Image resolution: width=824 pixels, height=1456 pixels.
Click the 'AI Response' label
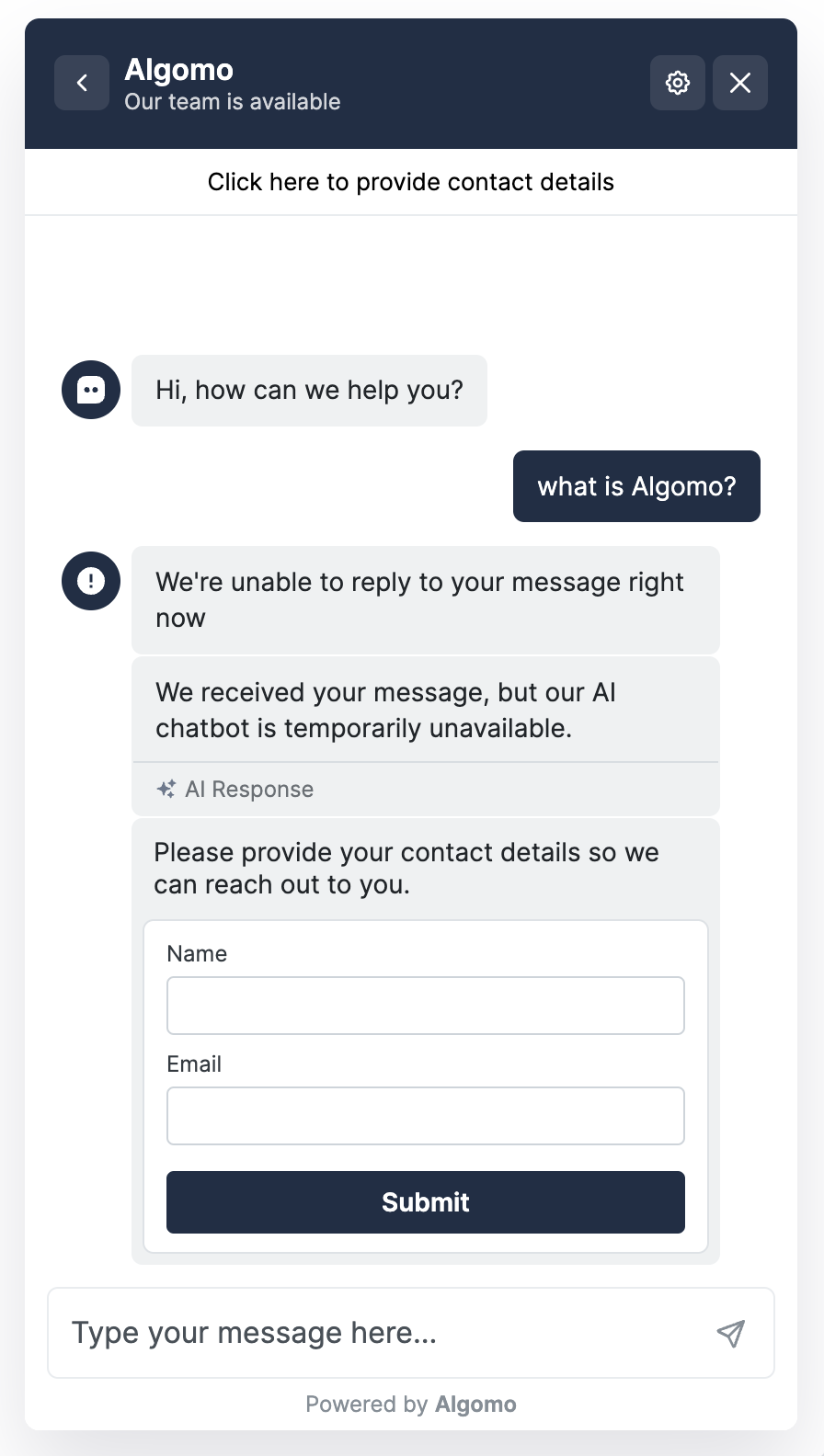coord(249,790)
